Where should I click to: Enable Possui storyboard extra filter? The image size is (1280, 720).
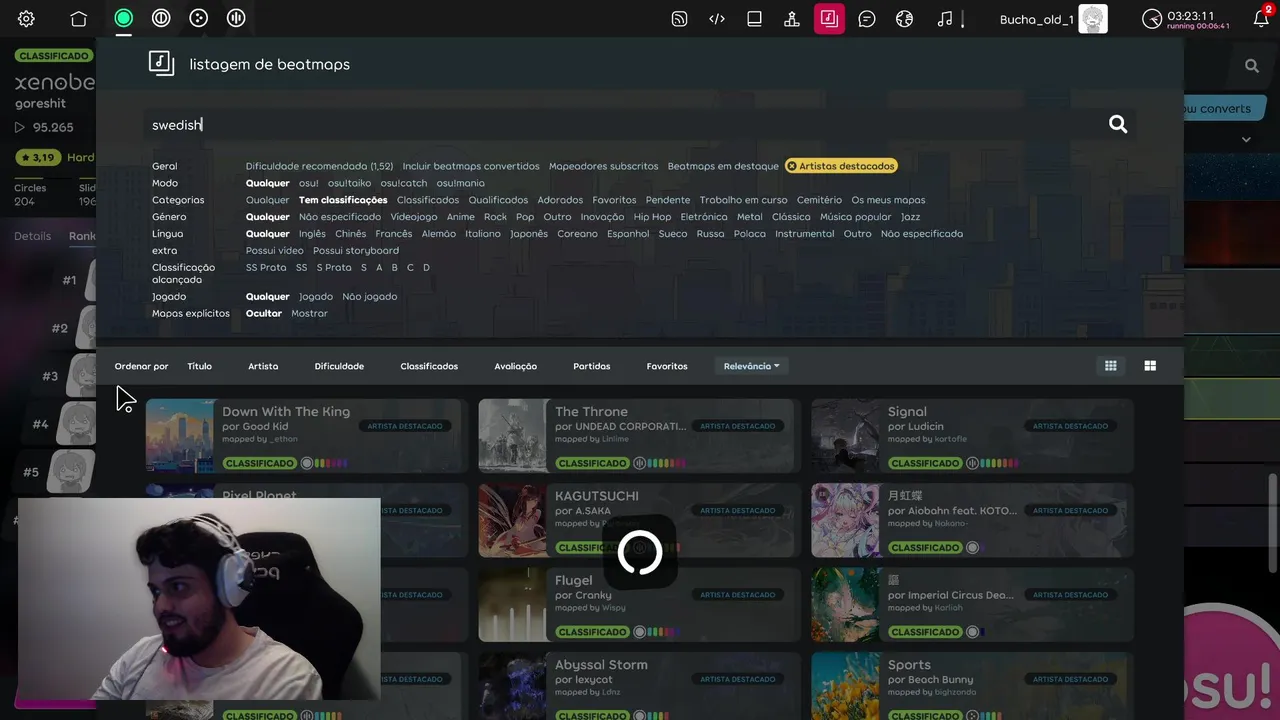click(x=356, y=251)
